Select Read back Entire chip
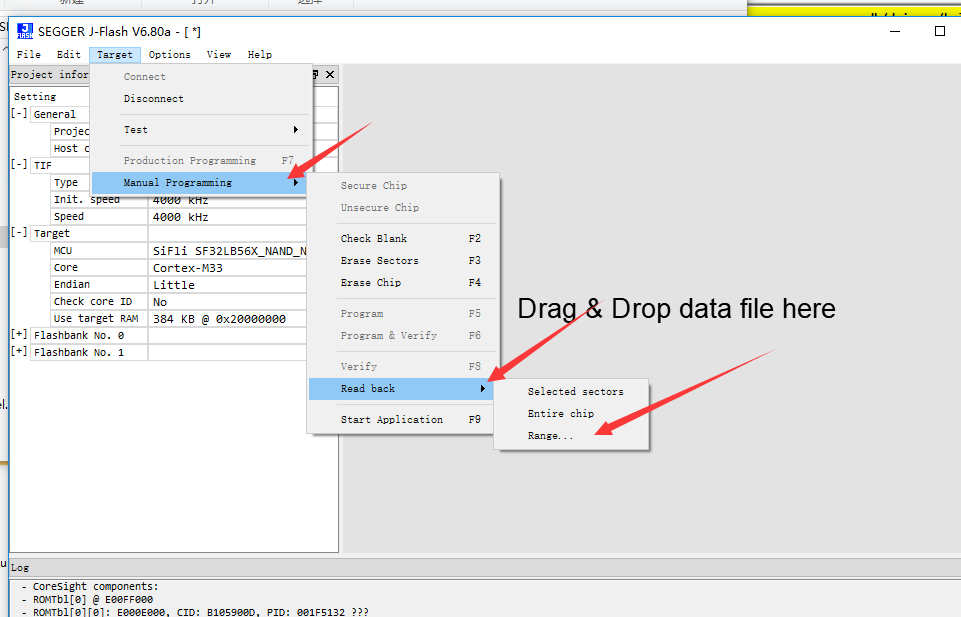Image resolution: width=961 pixels, height=617 pixels. (x=571, y=414)
